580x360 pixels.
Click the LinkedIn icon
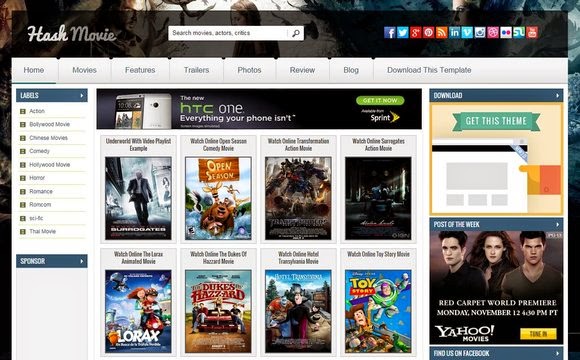[454, 33]
